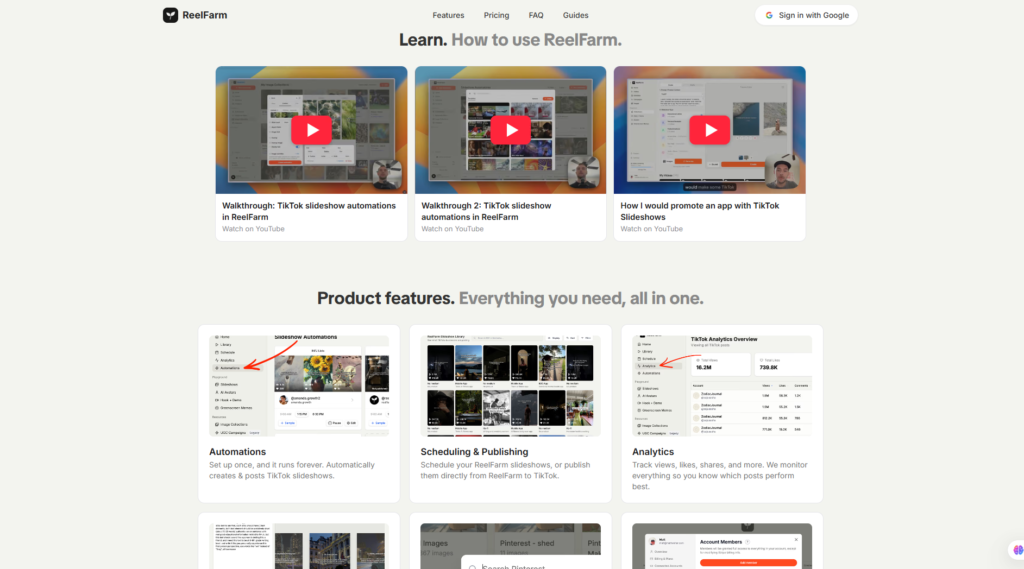Click the Automations card description text
The height and width of the screenshot is (569, 1024).
pyautogui.click(x=292, y=470)
